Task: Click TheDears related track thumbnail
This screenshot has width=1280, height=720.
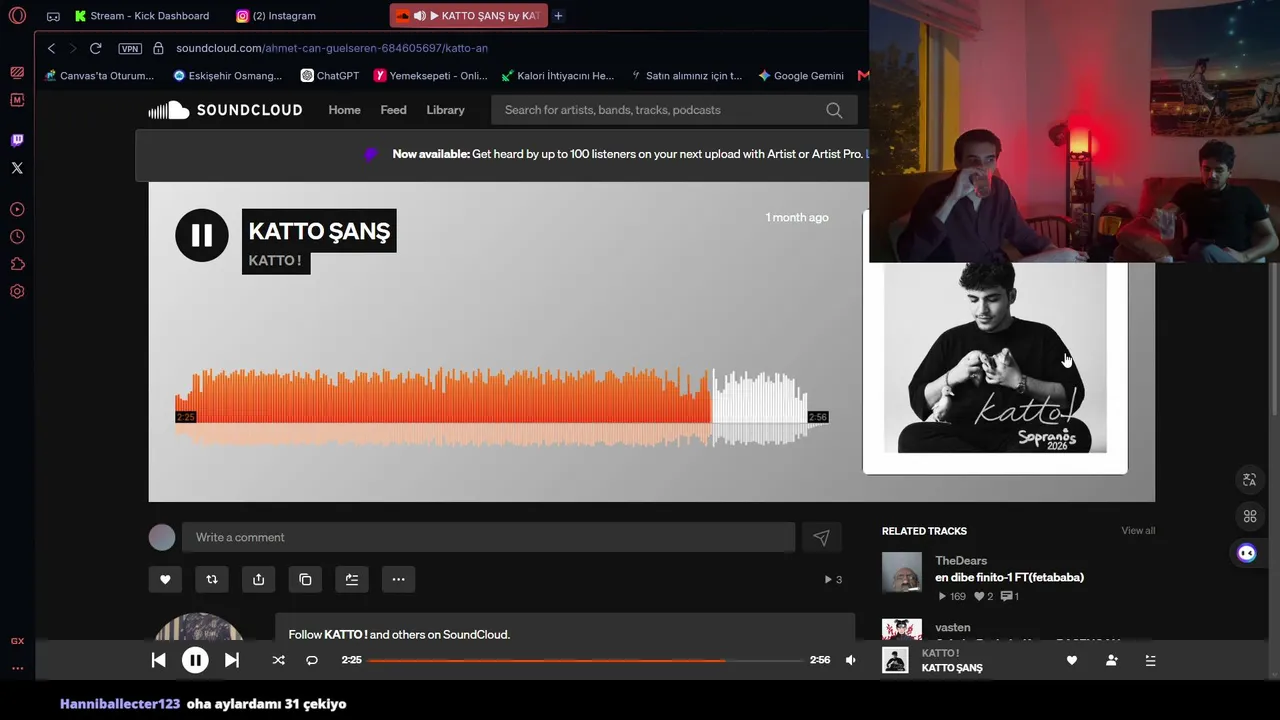Action: click(x=902, y=572)
